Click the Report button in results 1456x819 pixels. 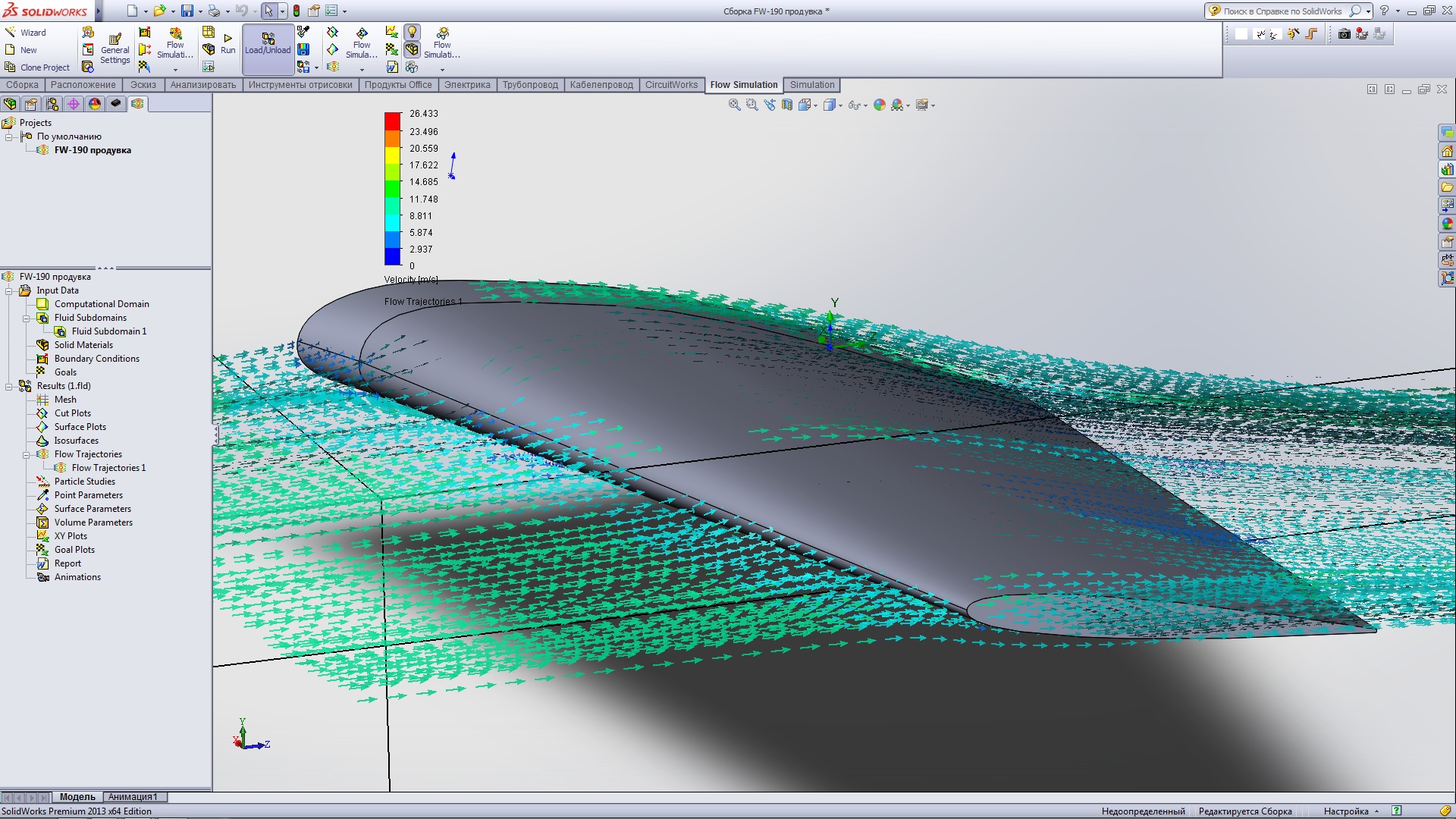(x=67, y=563)
